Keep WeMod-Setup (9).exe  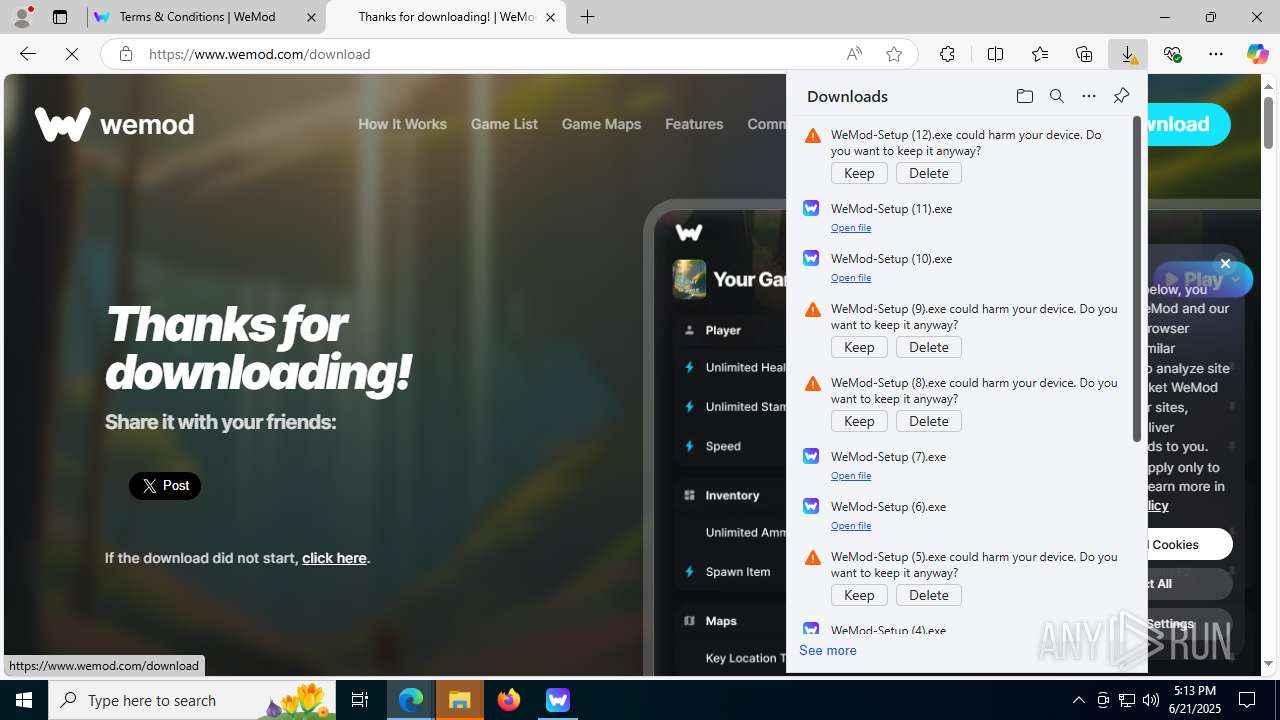tap(859, 347)
